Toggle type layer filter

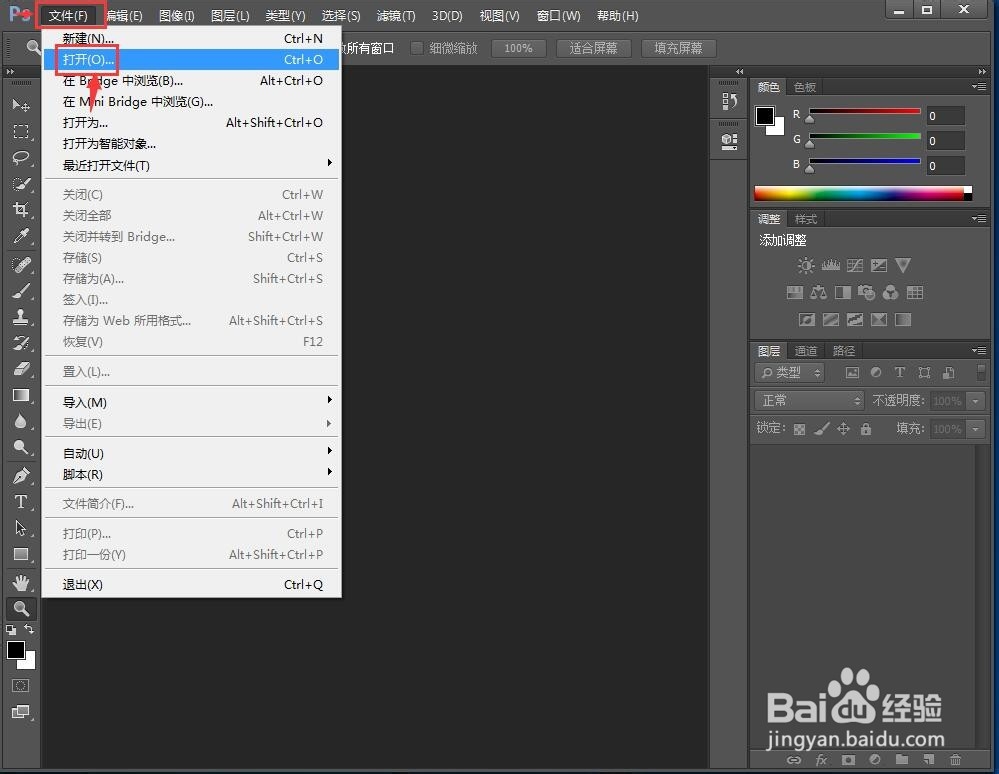pos(900,373)
